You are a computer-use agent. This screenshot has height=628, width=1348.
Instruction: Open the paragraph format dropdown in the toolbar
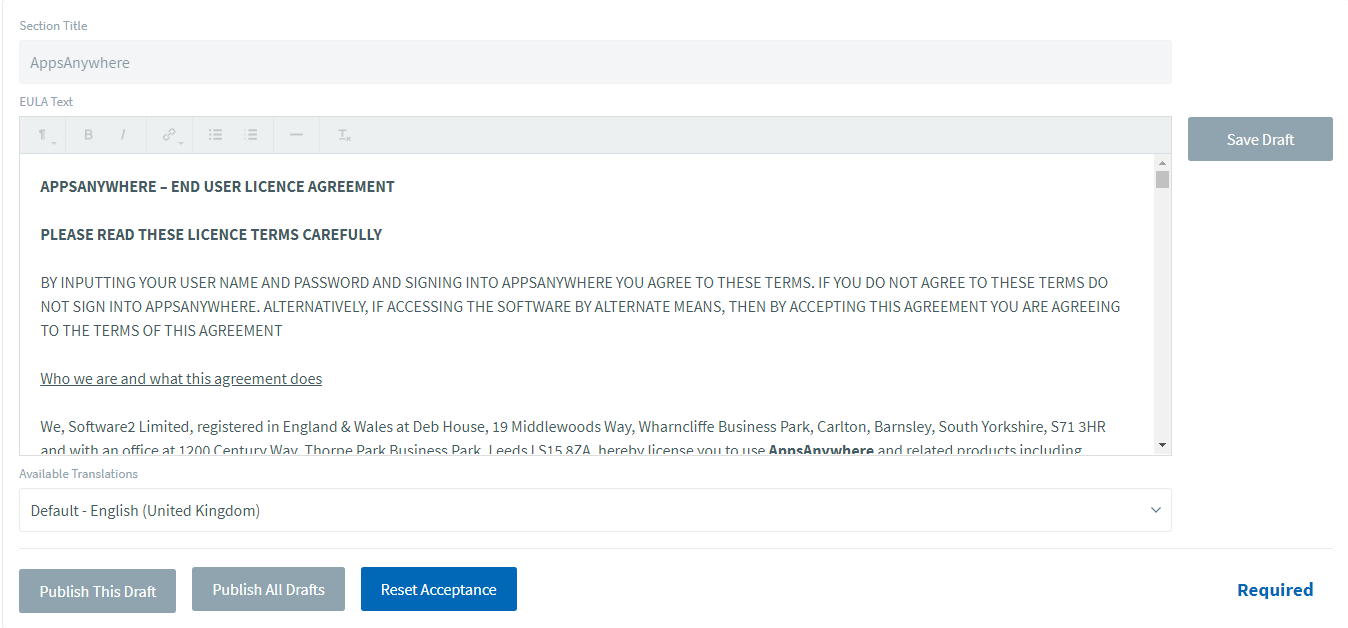tap(45, 135)
